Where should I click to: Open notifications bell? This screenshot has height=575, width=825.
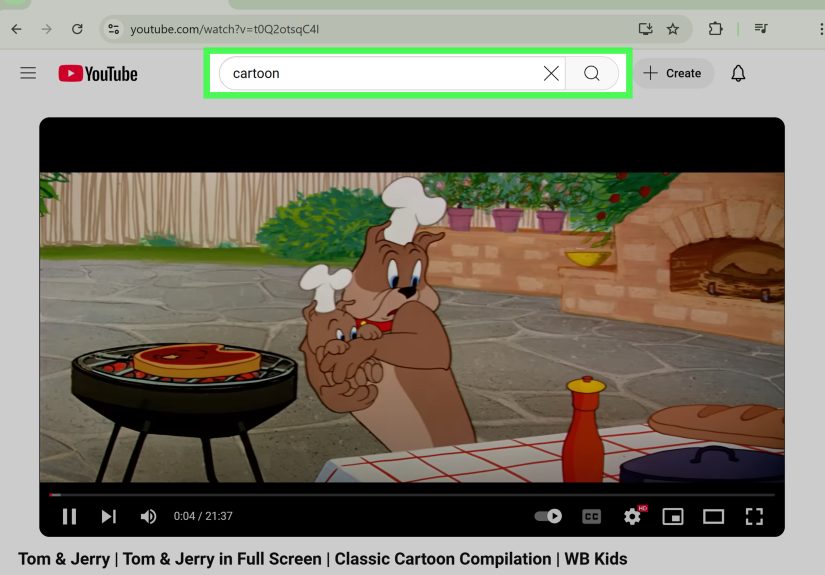[x=738, y=73]
